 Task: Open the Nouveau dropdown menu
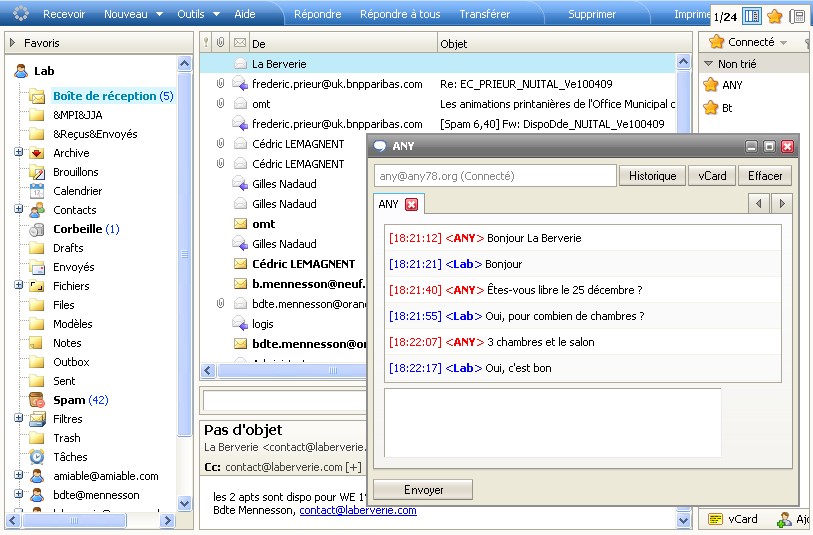tap(132, 14)
